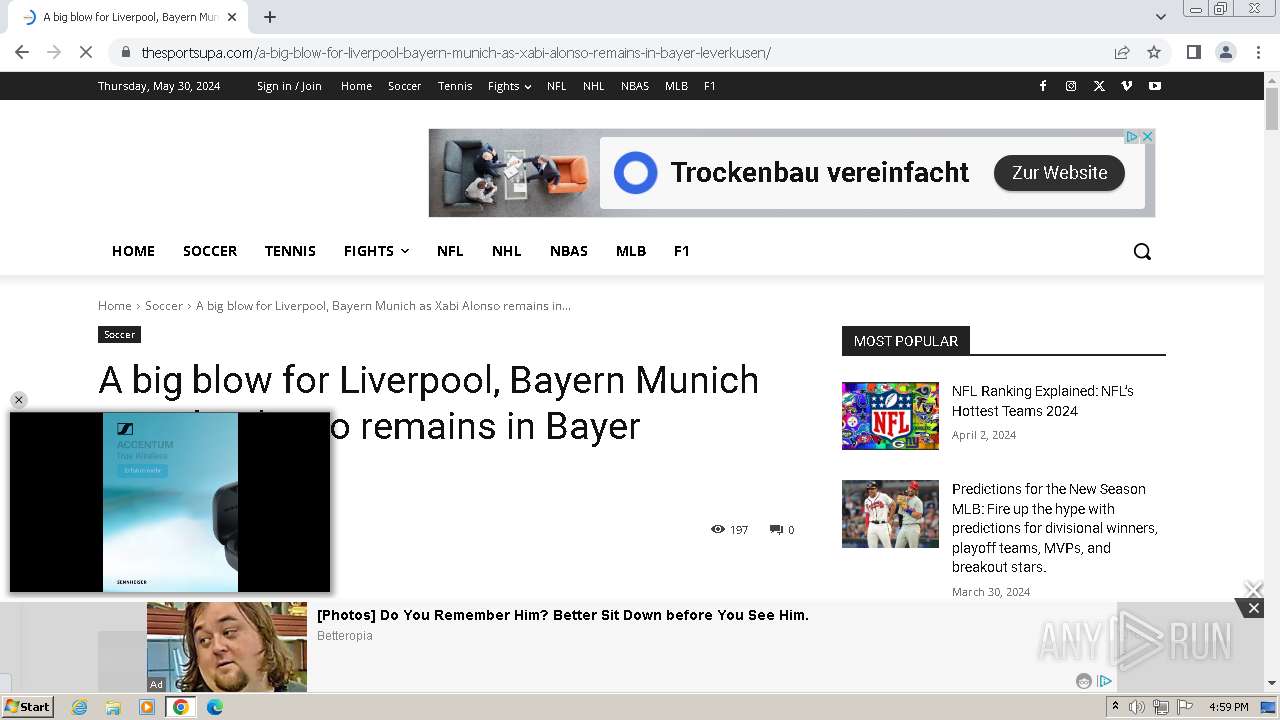Open the browser side panel icon
The height and width of the screenshot is (720, 1280).
(x=1193, y=52)
